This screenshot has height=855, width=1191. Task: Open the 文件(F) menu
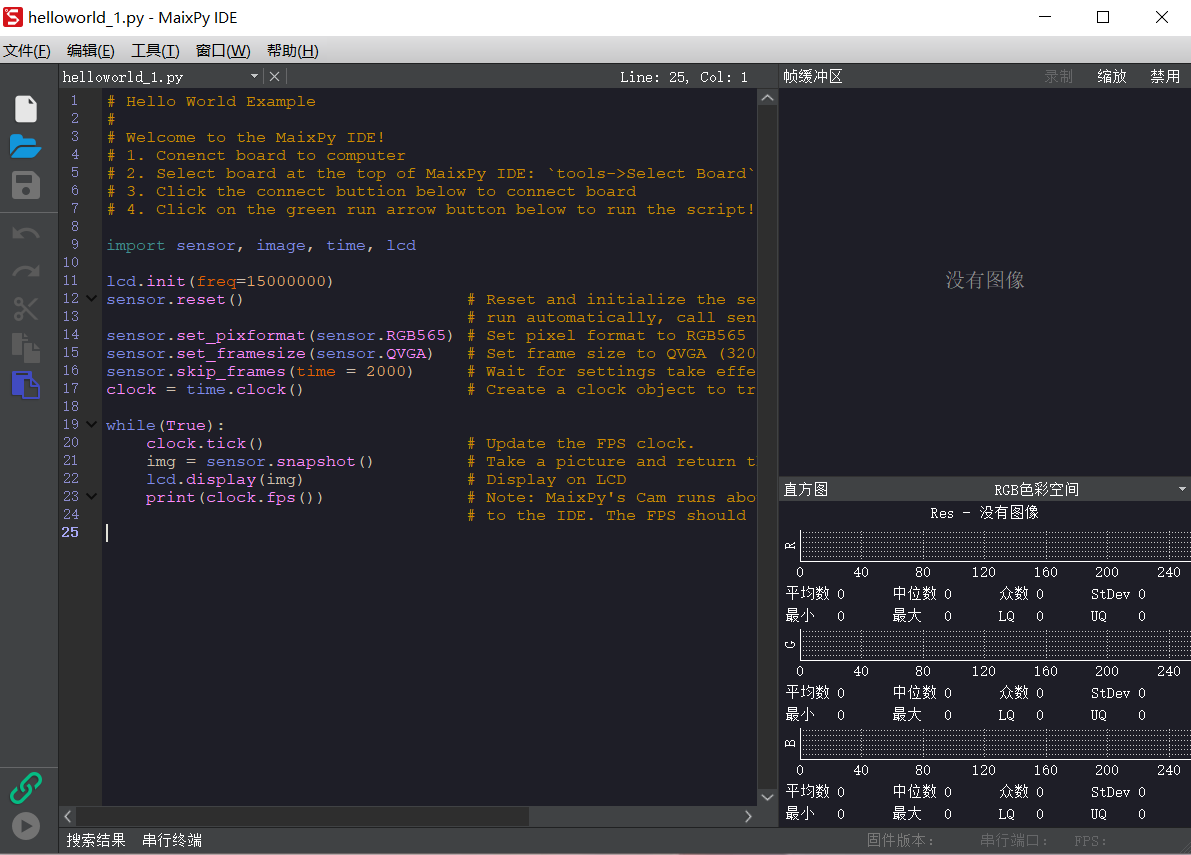[27, 51]
